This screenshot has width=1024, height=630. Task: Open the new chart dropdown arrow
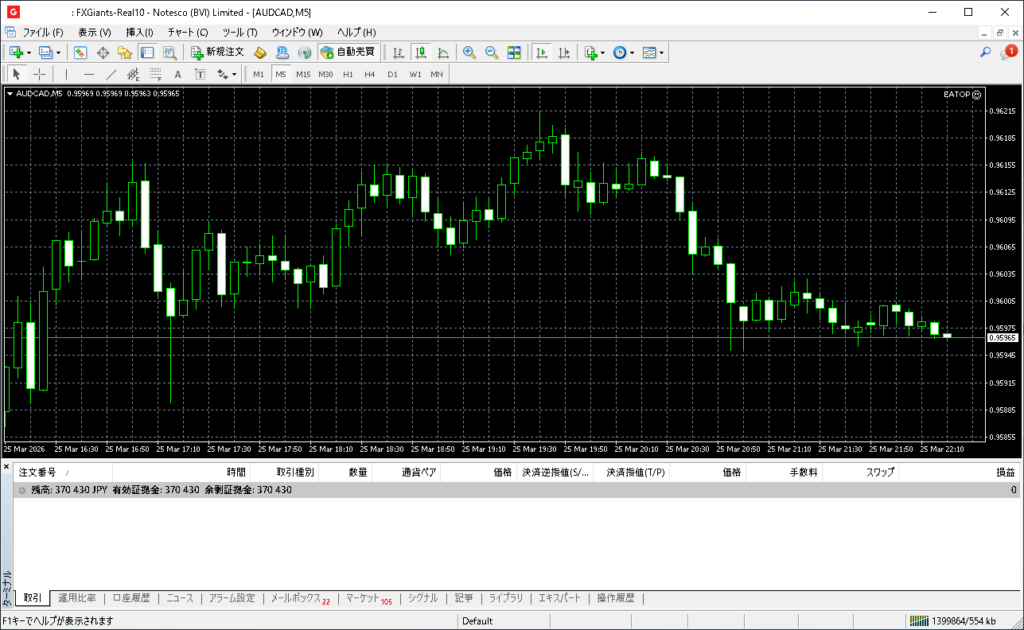click(29, 52)
